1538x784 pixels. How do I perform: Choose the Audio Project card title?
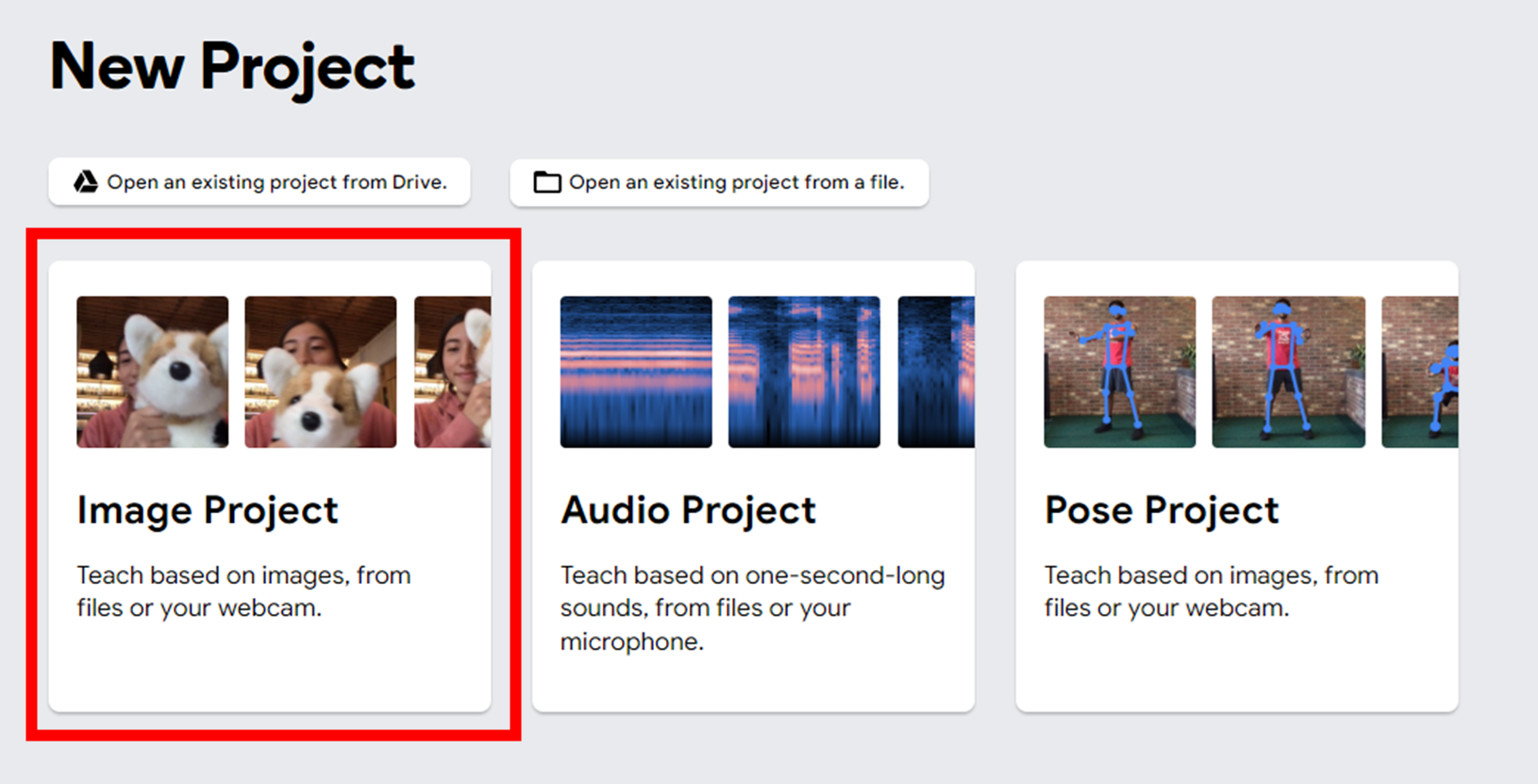tap(688, 510)
